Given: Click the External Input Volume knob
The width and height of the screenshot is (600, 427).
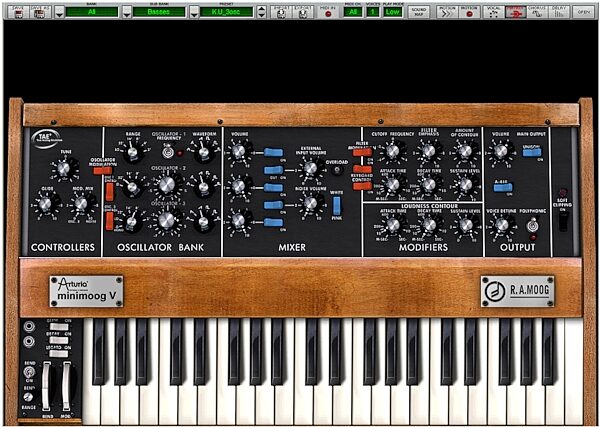Looking at the screenshot, I should point(310,168).
